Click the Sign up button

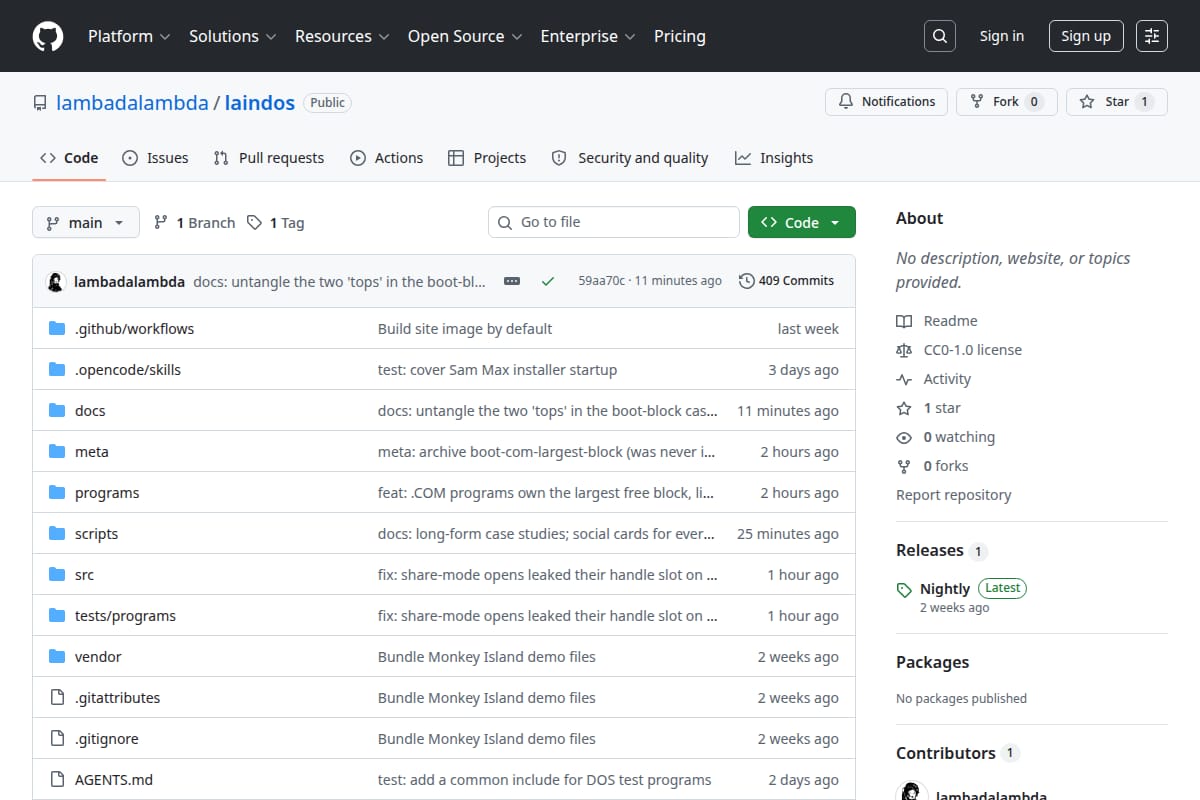[x=1086, y=36]
